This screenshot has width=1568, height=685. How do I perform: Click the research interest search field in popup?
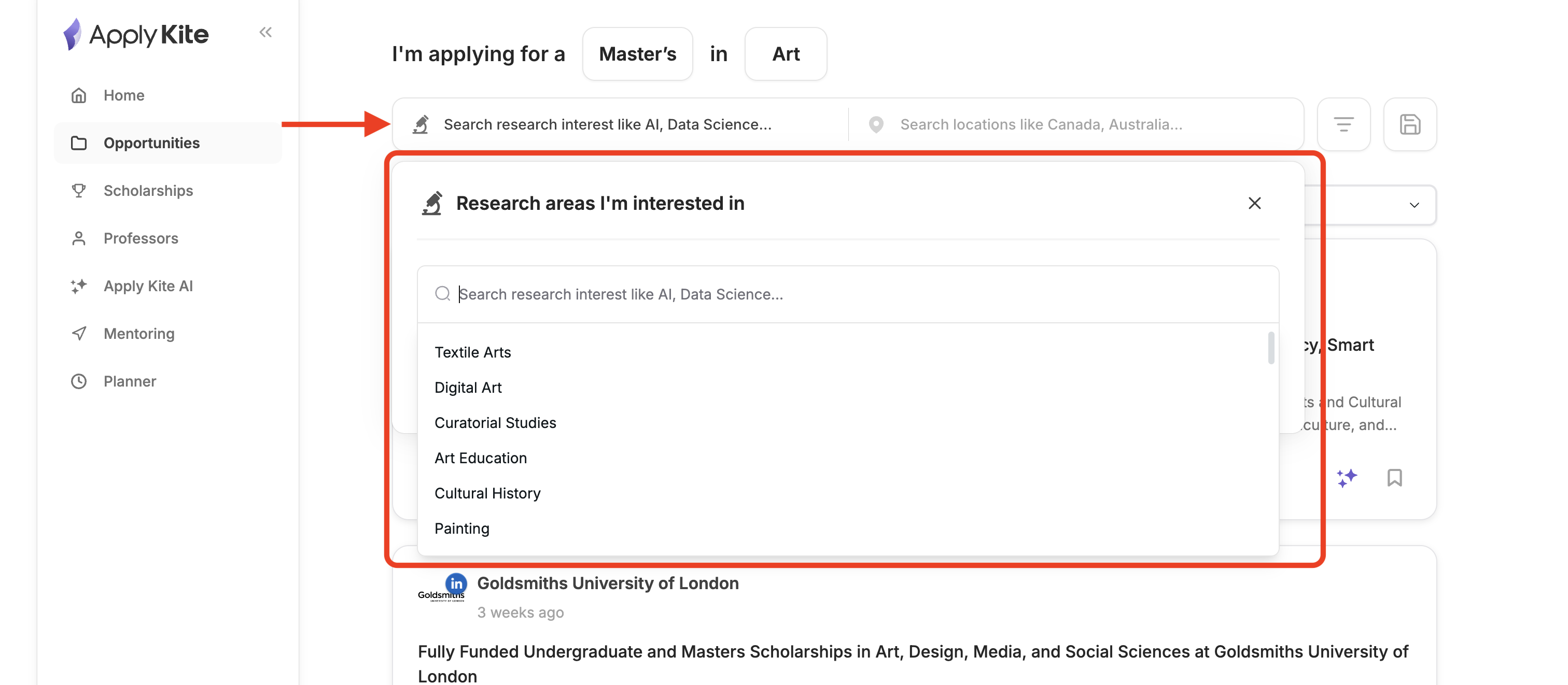pyautogui.click(x=852, y=294)
